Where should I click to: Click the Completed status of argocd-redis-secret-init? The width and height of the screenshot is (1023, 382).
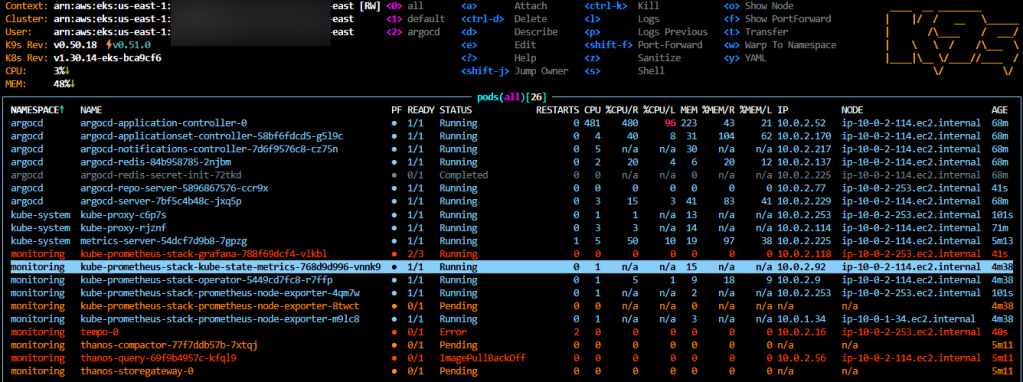[x=463, y=175]
